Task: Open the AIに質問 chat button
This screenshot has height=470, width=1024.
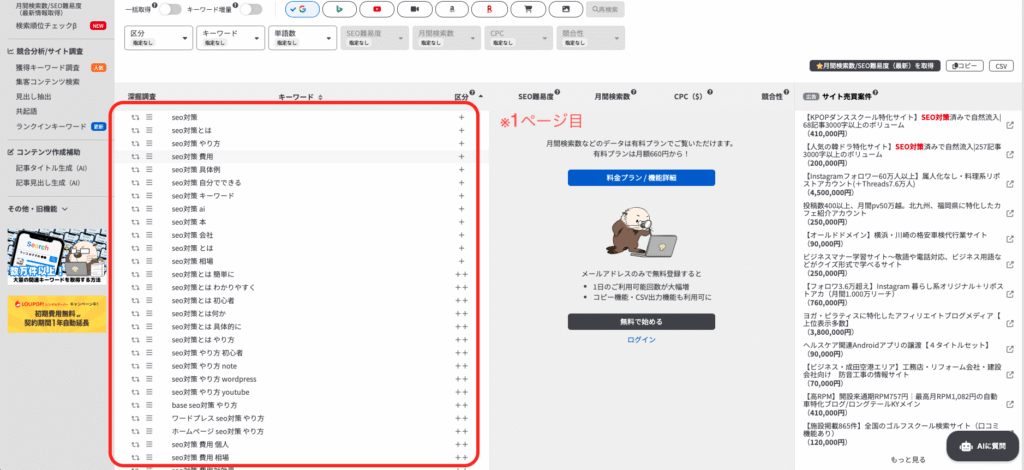Action: pos(984,446)
